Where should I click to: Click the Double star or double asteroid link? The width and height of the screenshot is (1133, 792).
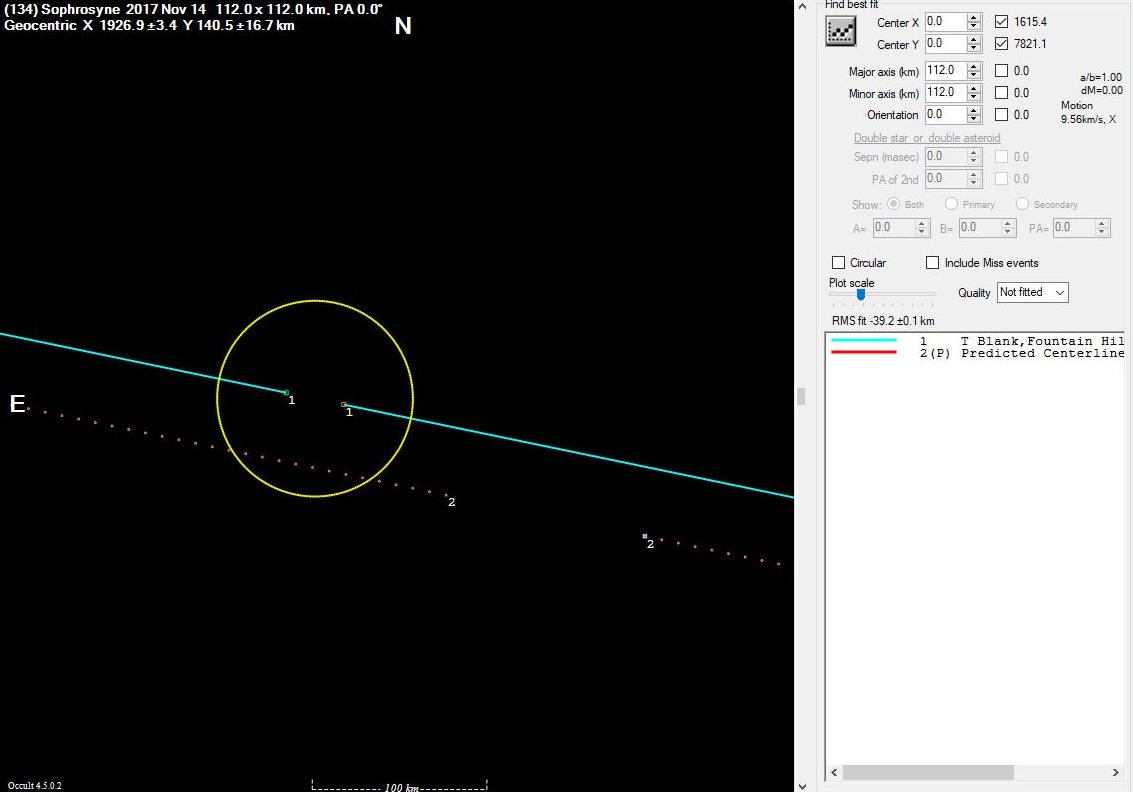point(927,138)
